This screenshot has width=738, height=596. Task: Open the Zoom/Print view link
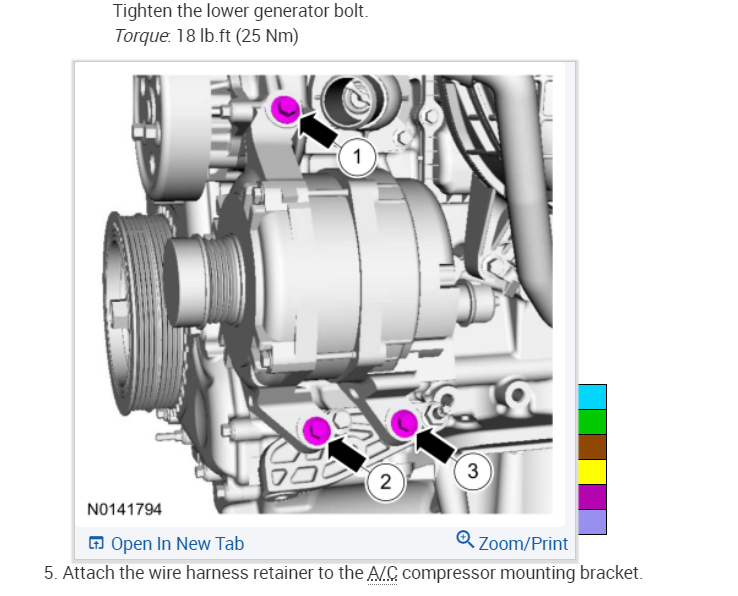[x=523, y=544]
